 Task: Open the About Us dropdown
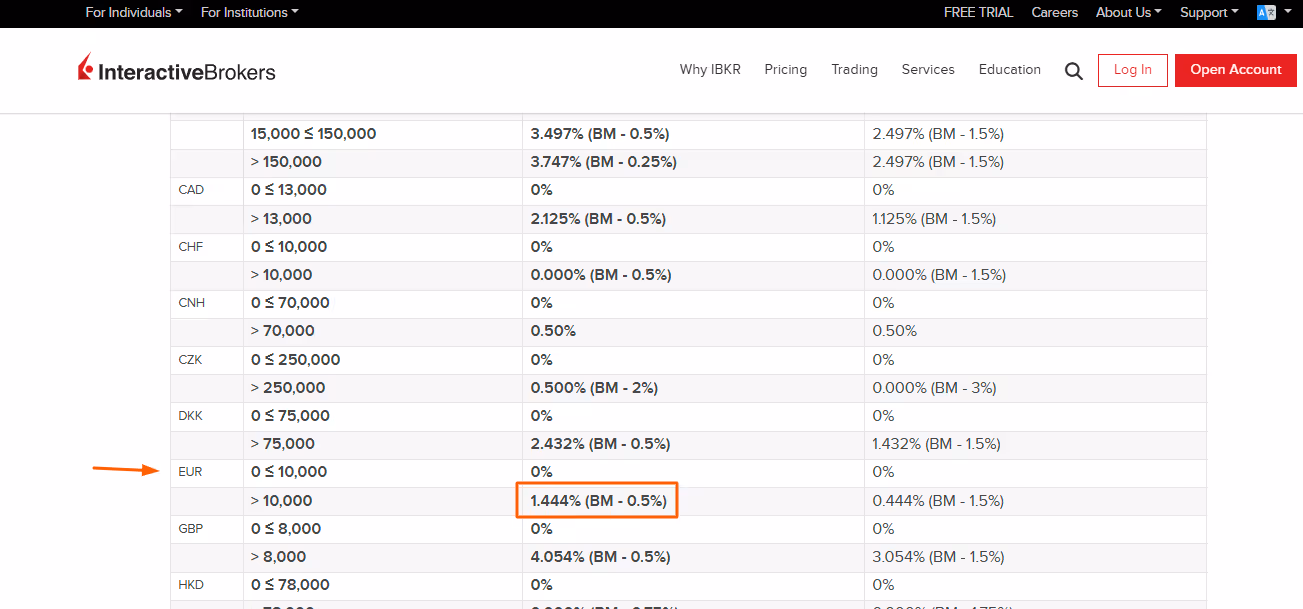(x=1129, y=13)
